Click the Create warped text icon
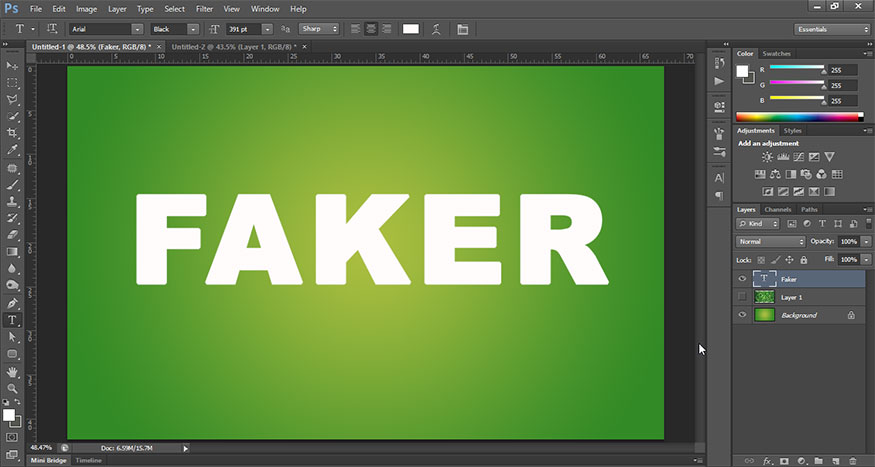Image resolution: width=875 pixels, height=467 pixels. coord(436,29)
